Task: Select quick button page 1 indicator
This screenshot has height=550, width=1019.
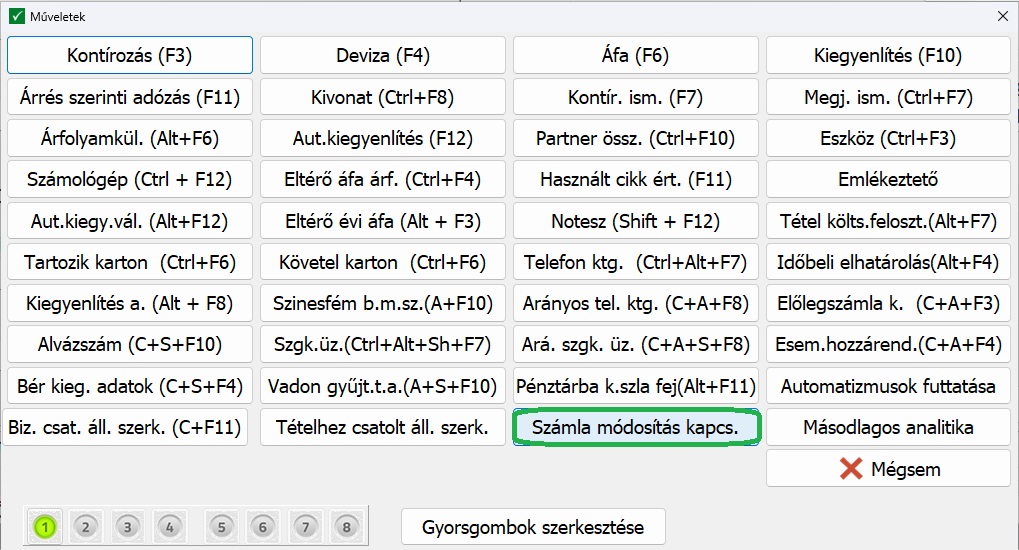Action: tap(46, 526)
